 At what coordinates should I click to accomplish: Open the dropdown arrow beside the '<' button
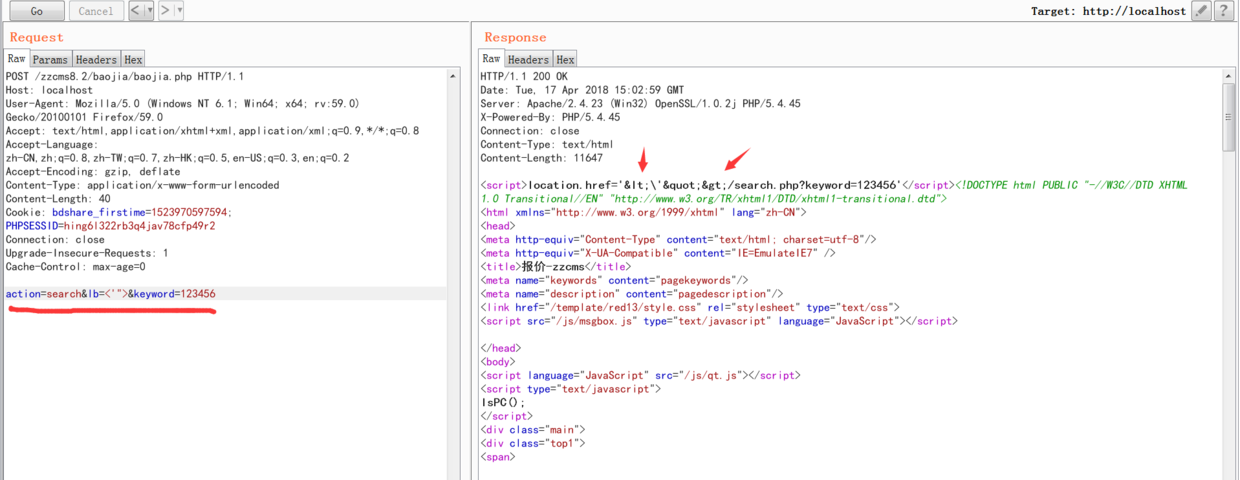[x=149, y=11]
